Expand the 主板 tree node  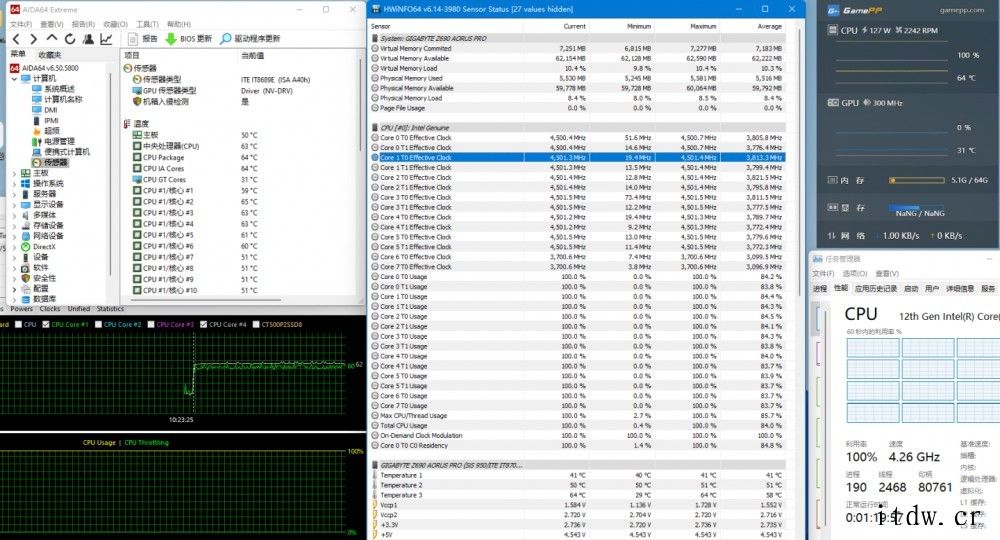click(x=15, y=173)
